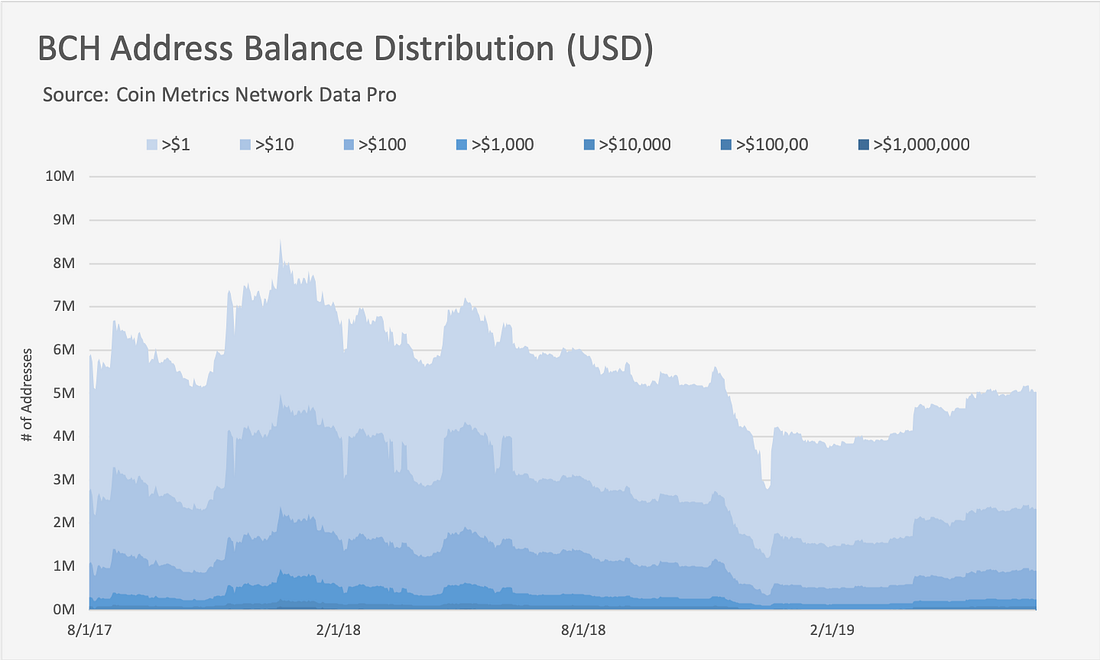This screenshot has height=660, width=1100.
Task: Select the >$10,000 legend label text
Action: pos(634,145)
